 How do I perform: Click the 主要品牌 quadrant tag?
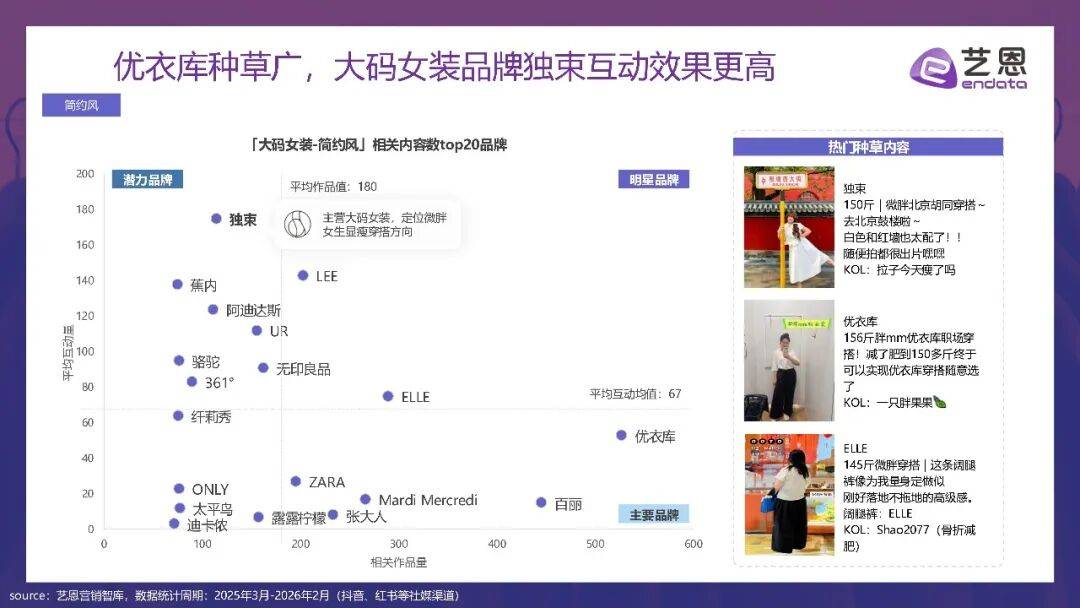coord(653,514)
